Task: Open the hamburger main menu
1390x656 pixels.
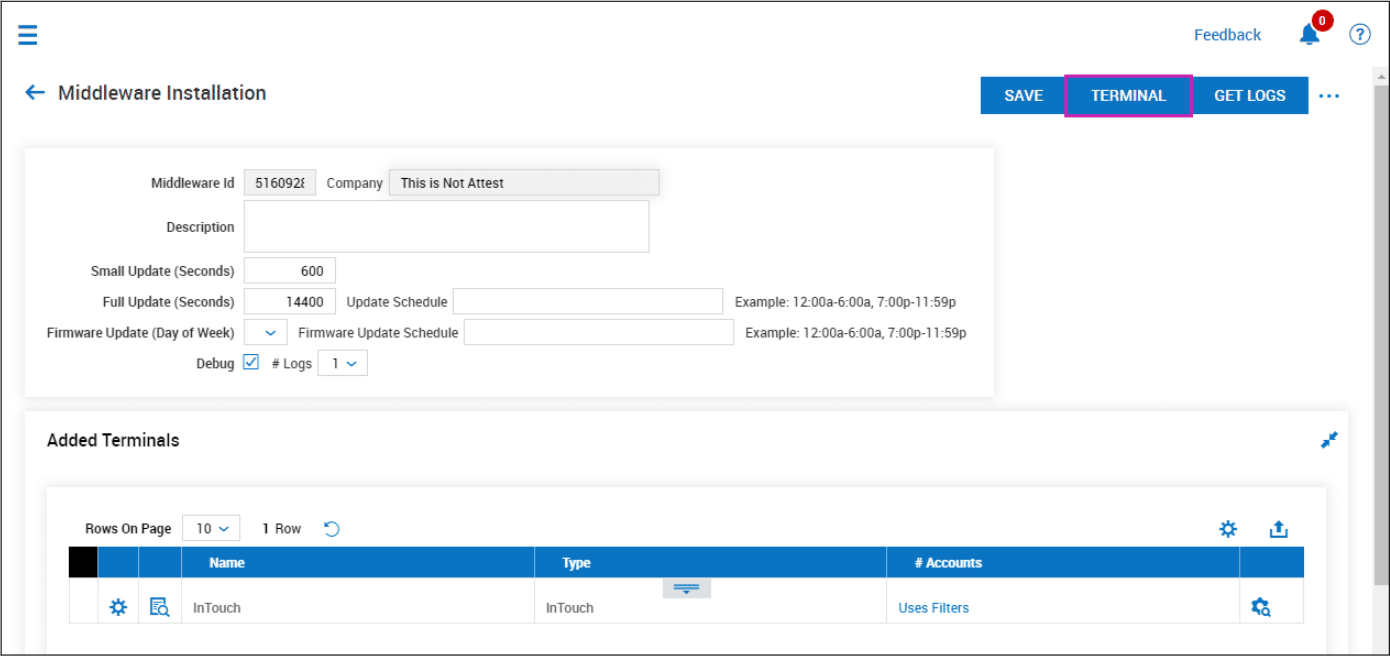Action: coord(28,35)
